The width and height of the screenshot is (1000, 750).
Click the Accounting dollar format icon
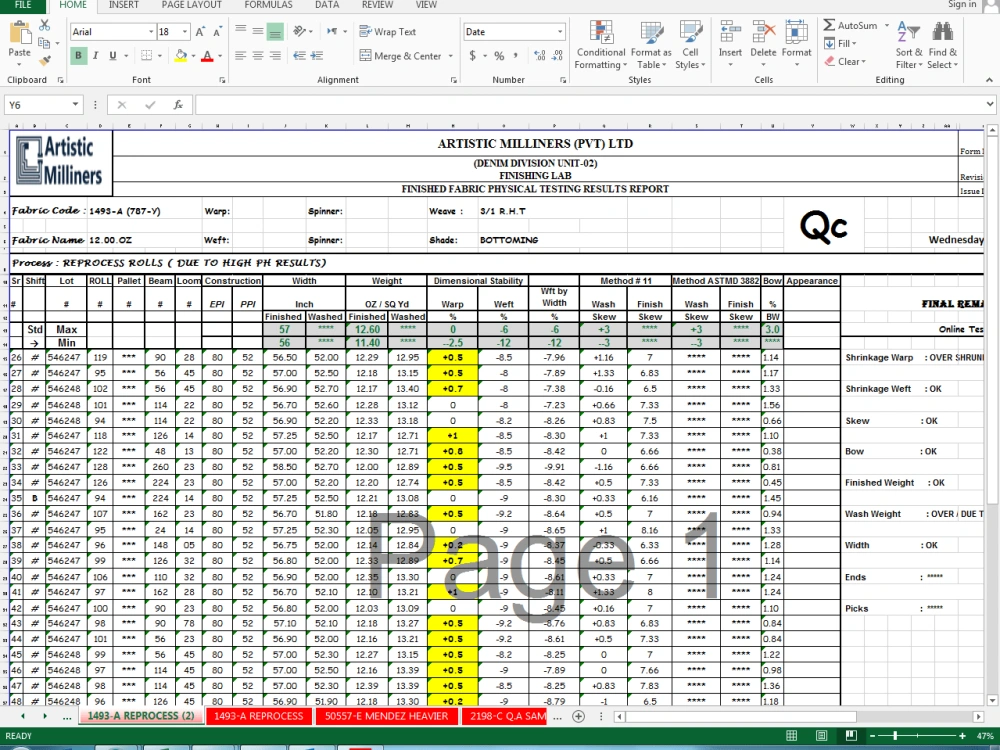point(473,55)
